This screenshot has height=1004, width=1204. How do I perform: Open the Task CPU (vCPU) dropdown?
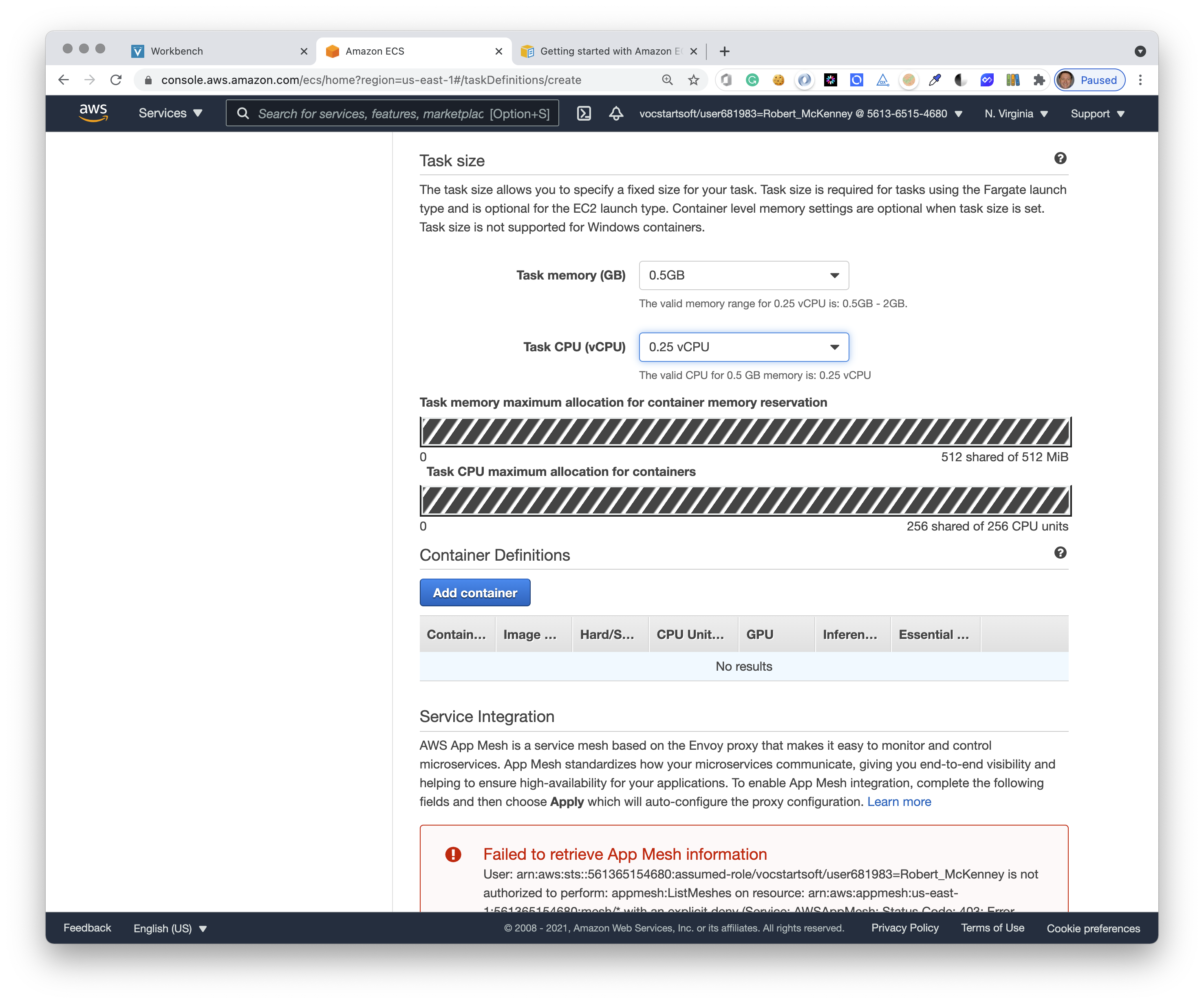[743, 347]
